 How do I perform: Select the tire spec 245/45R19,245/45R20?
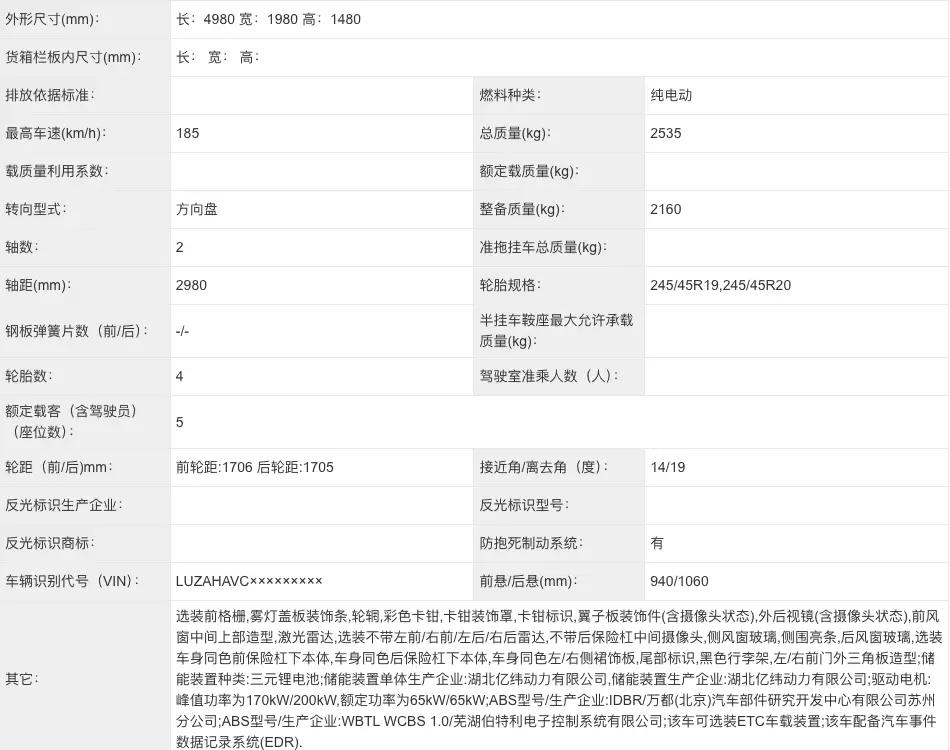coord(720,285)
